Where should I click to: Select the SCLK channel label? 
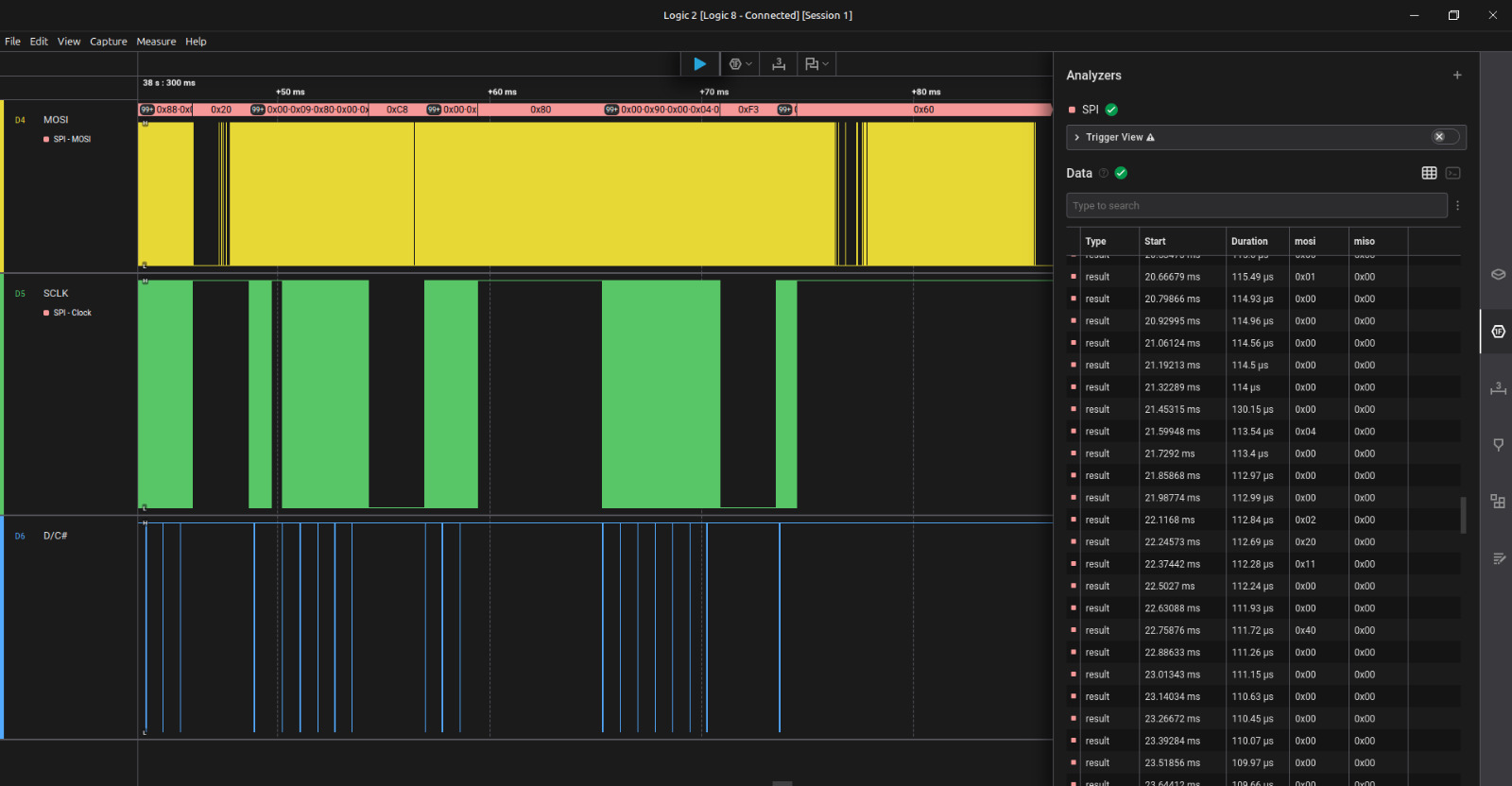coord(56,294)
